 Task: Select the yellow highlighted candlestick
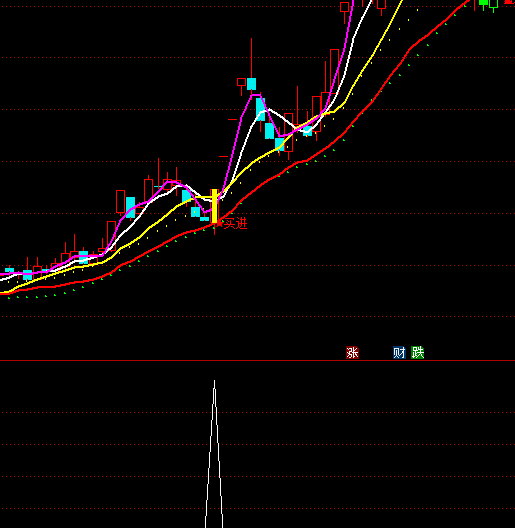pos(215,206)
